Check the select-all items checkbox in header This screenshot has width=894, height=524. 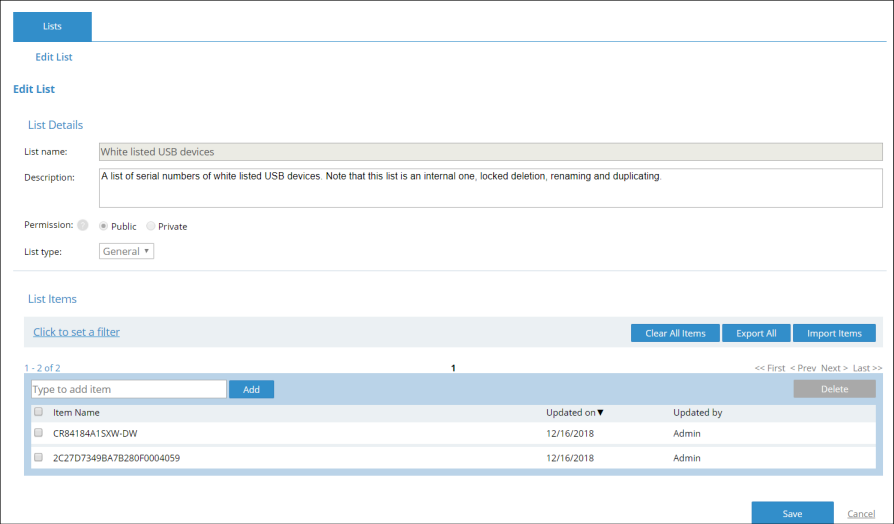[x=39, y=412]
